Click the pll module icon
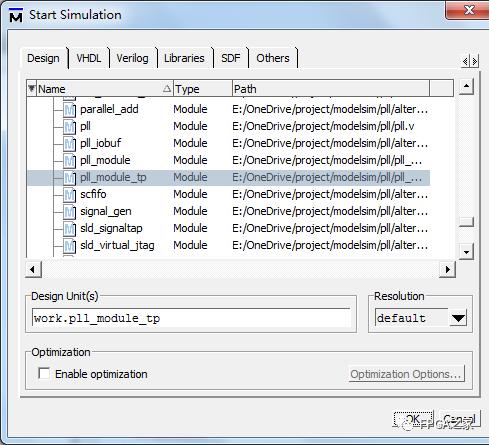The height and width of the screenshot is (445, 489). pos(69,126)
